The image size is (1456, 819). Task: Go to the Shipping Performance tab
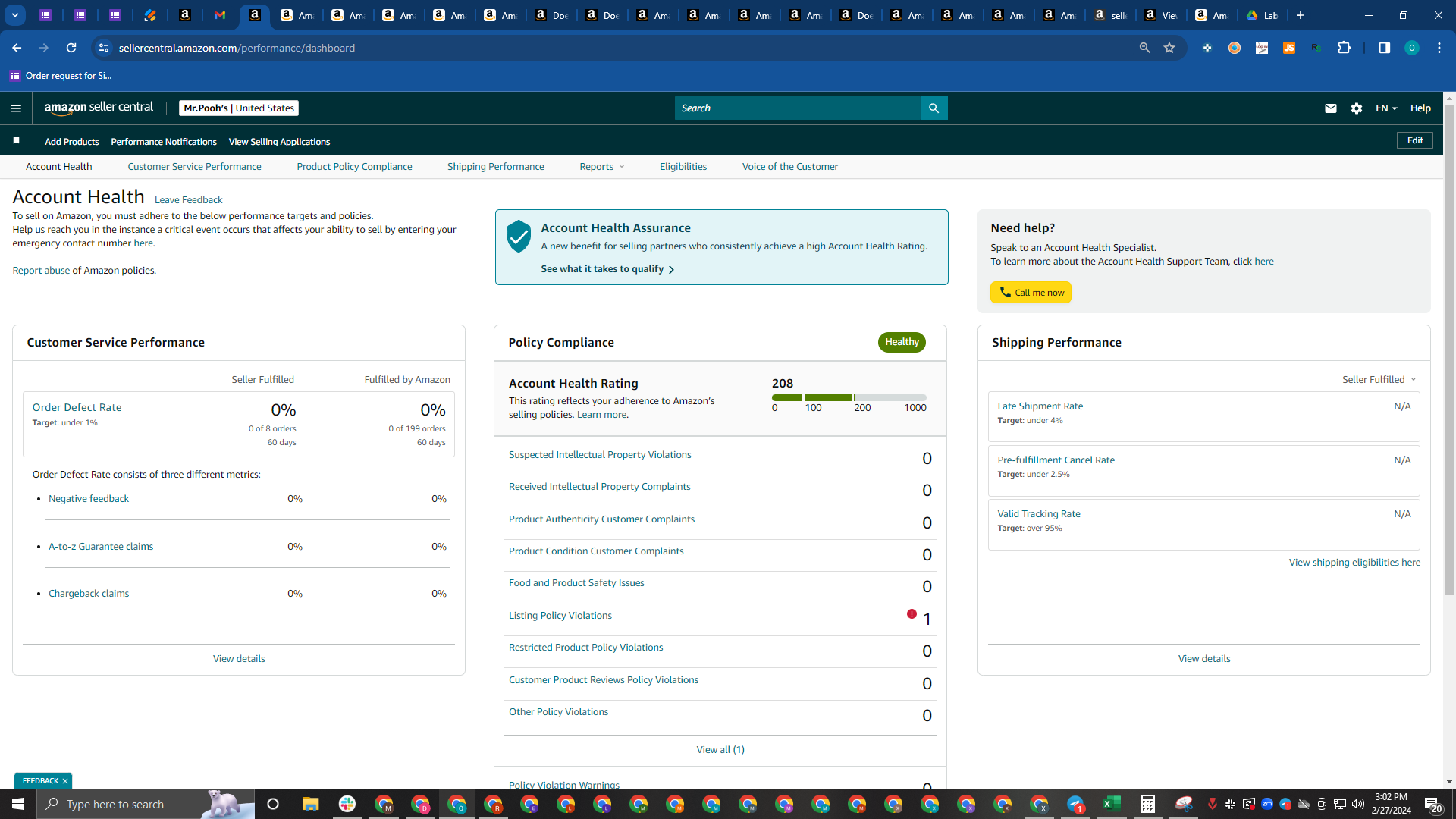pos(495,167)
